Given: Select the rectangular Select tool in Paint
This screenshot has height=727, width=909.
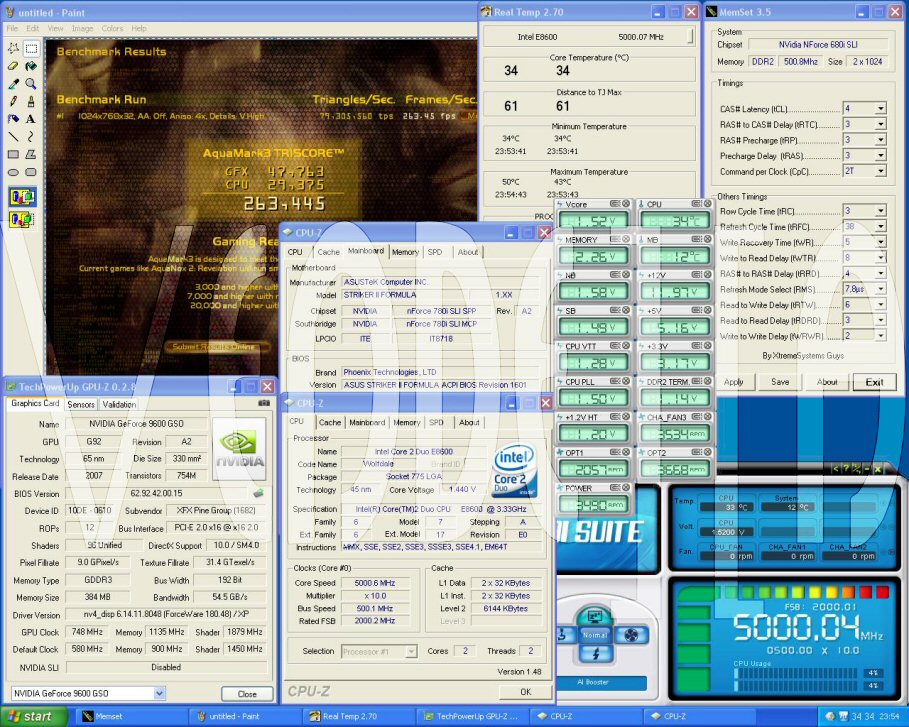Looking at the screenshot, I should [x=31, y=48].
